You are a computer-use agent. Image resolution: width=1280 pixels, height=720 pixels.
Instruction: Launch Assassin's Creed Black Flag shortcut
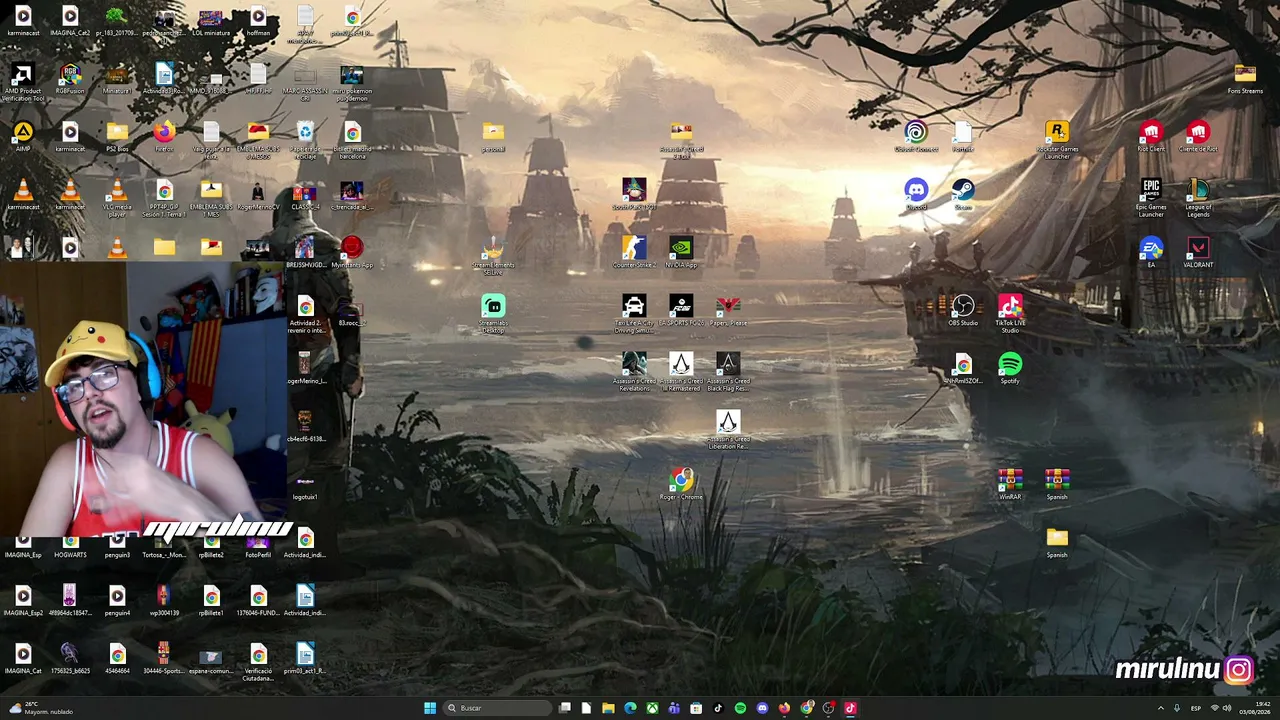(x=728, y=371)
